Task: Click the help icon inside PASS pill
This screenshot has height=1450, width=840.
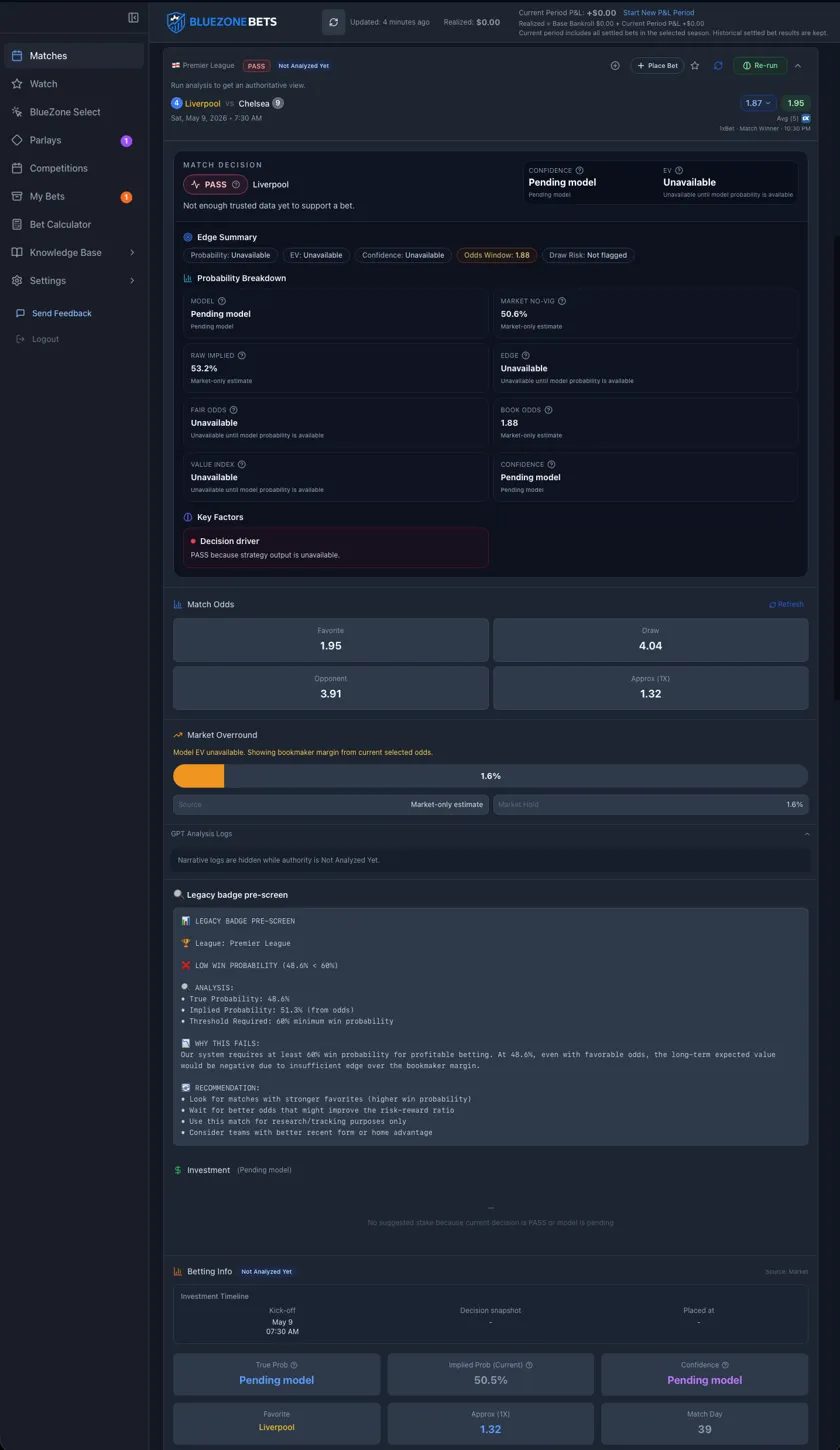Action: 236,185
